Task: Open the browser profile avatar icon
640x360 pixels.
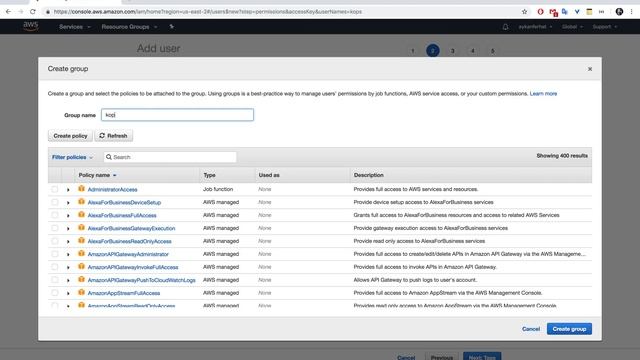Action: [x=619, y=12]
